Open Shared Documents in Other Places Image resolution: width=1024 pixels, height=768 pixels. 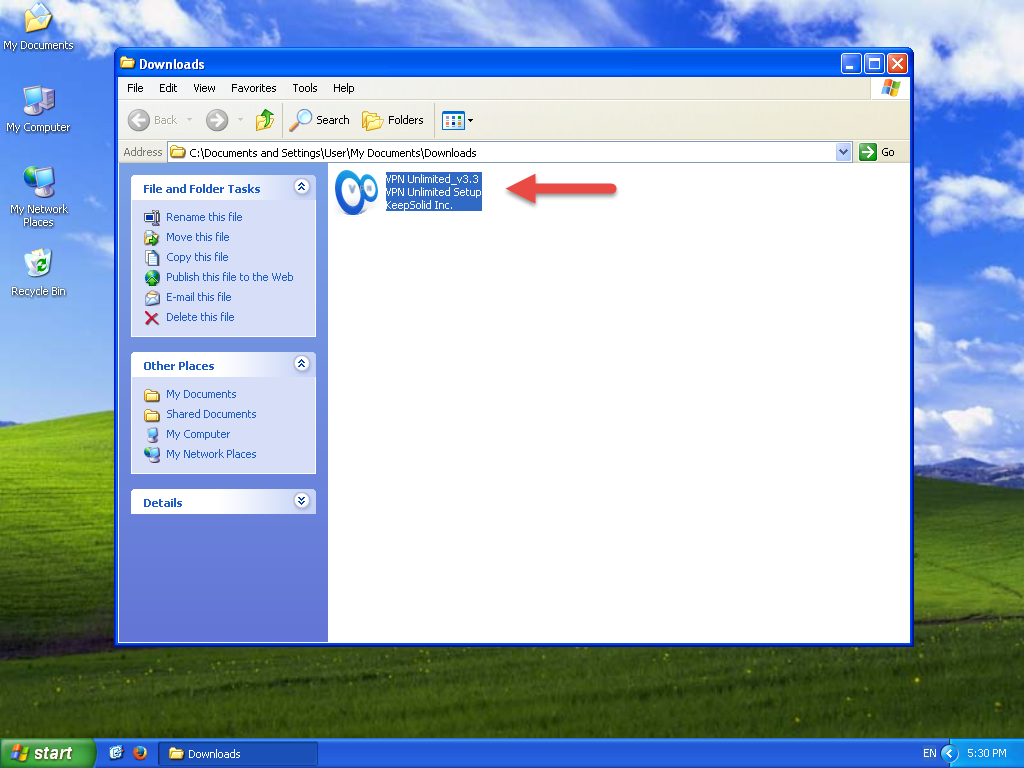point(211,414)
